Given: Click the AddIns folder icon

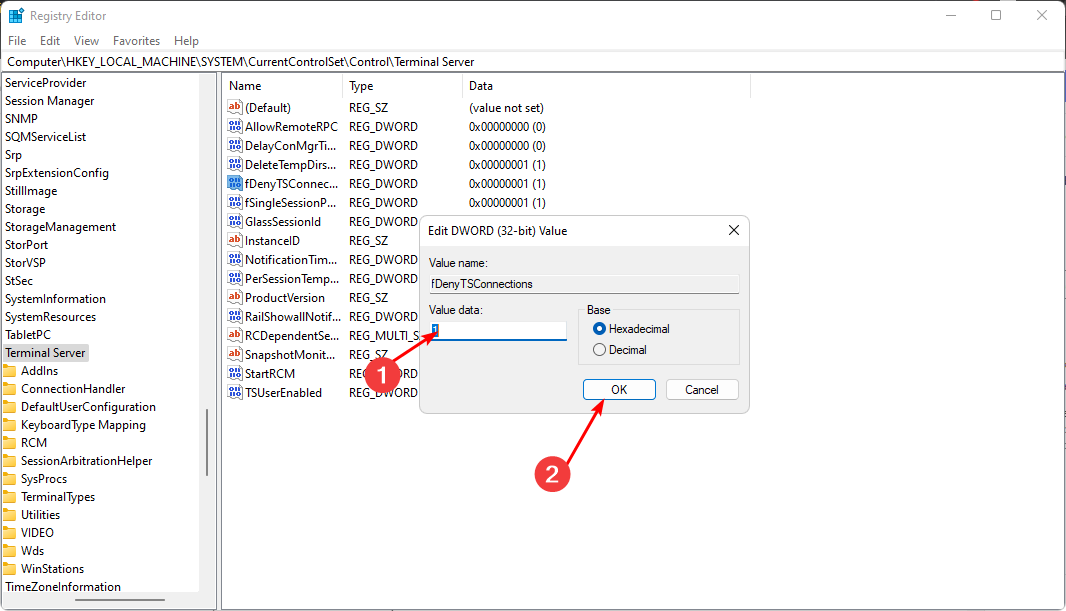Looking at the screenshot, I should 9,370.
